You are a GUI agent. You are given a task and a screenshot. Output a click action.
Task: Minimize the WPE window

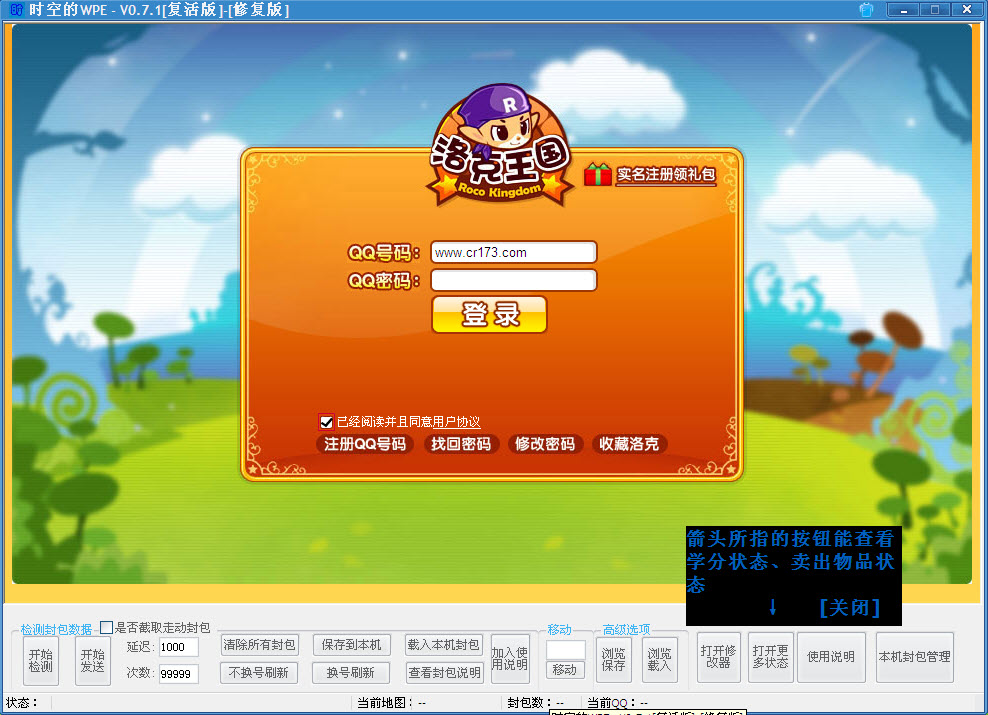tap(904, 9)
